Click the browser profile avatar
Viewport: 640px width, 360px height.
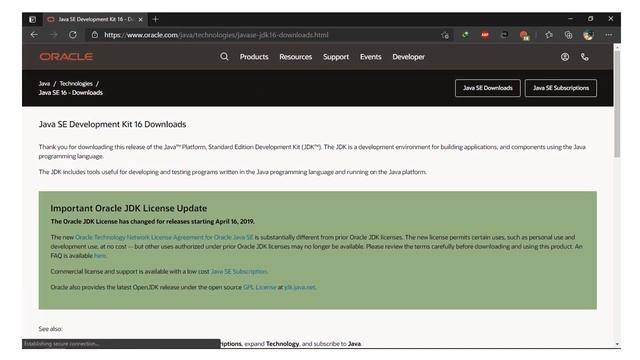[x=588, y=36]
